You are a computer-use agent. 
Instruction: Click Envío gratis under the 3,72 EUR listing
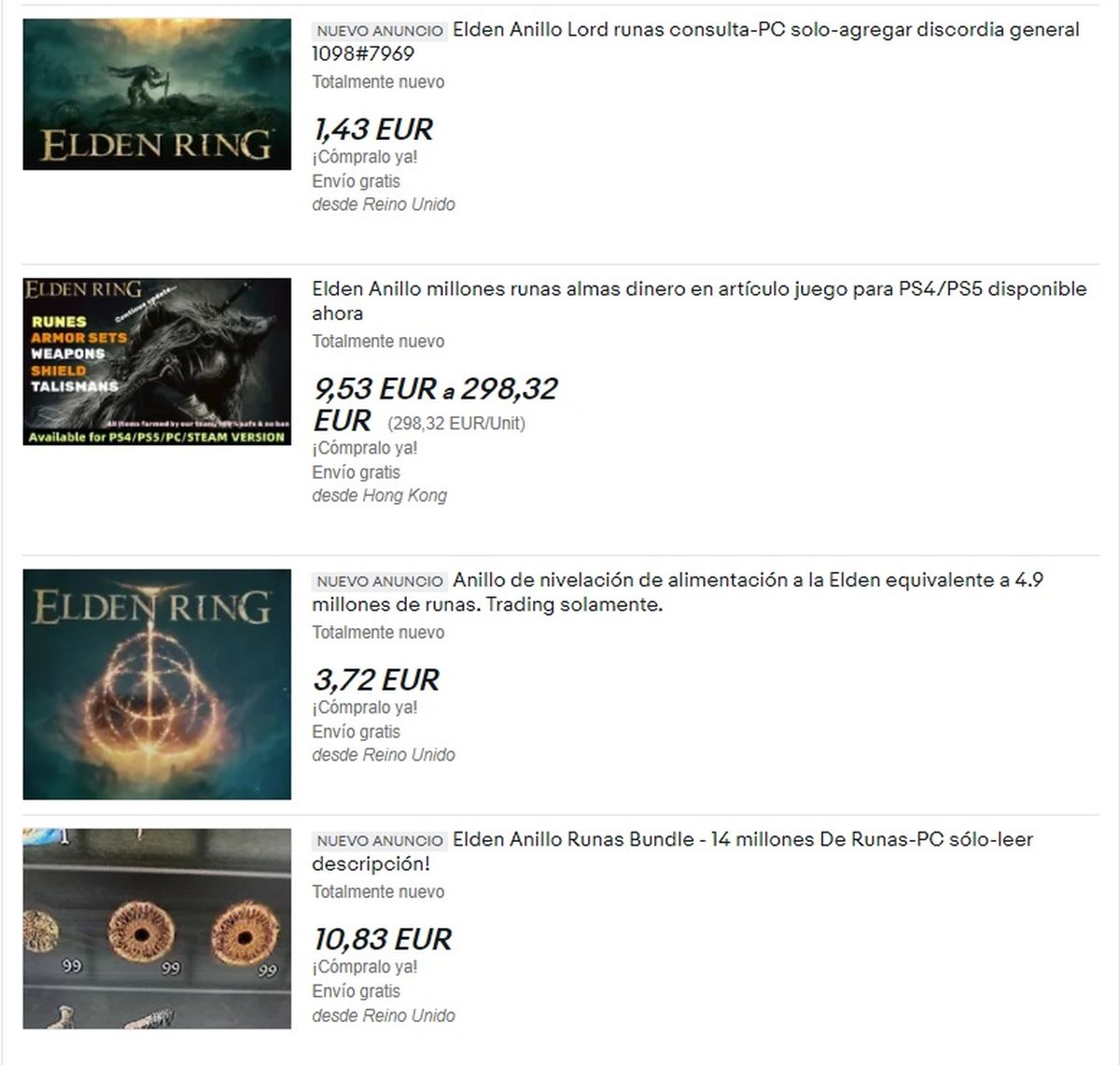pos(357,732)
